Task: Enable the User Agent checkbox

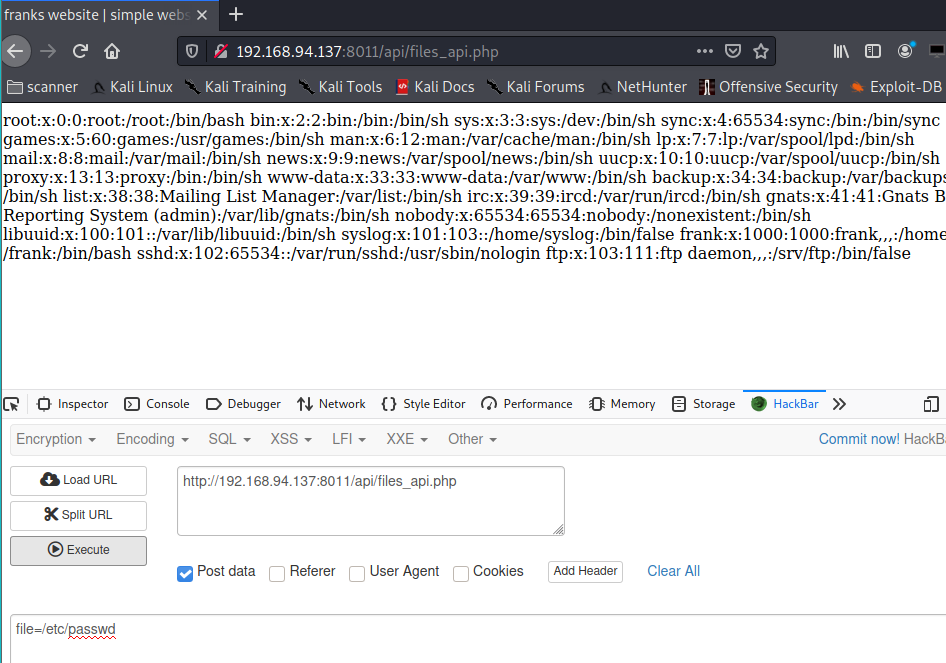Action: pos(357,573)
